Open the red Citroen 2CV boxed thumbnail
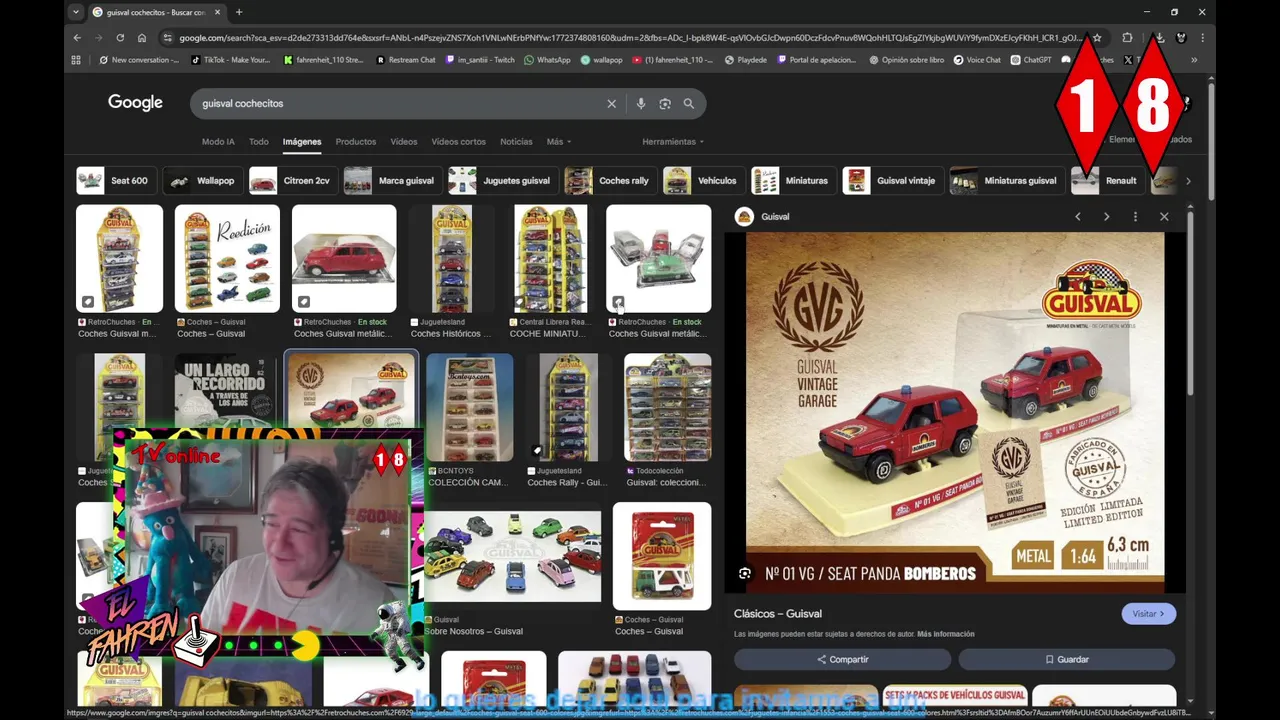Viewport: 1280px width, 720px height. (x=344, y=259)
